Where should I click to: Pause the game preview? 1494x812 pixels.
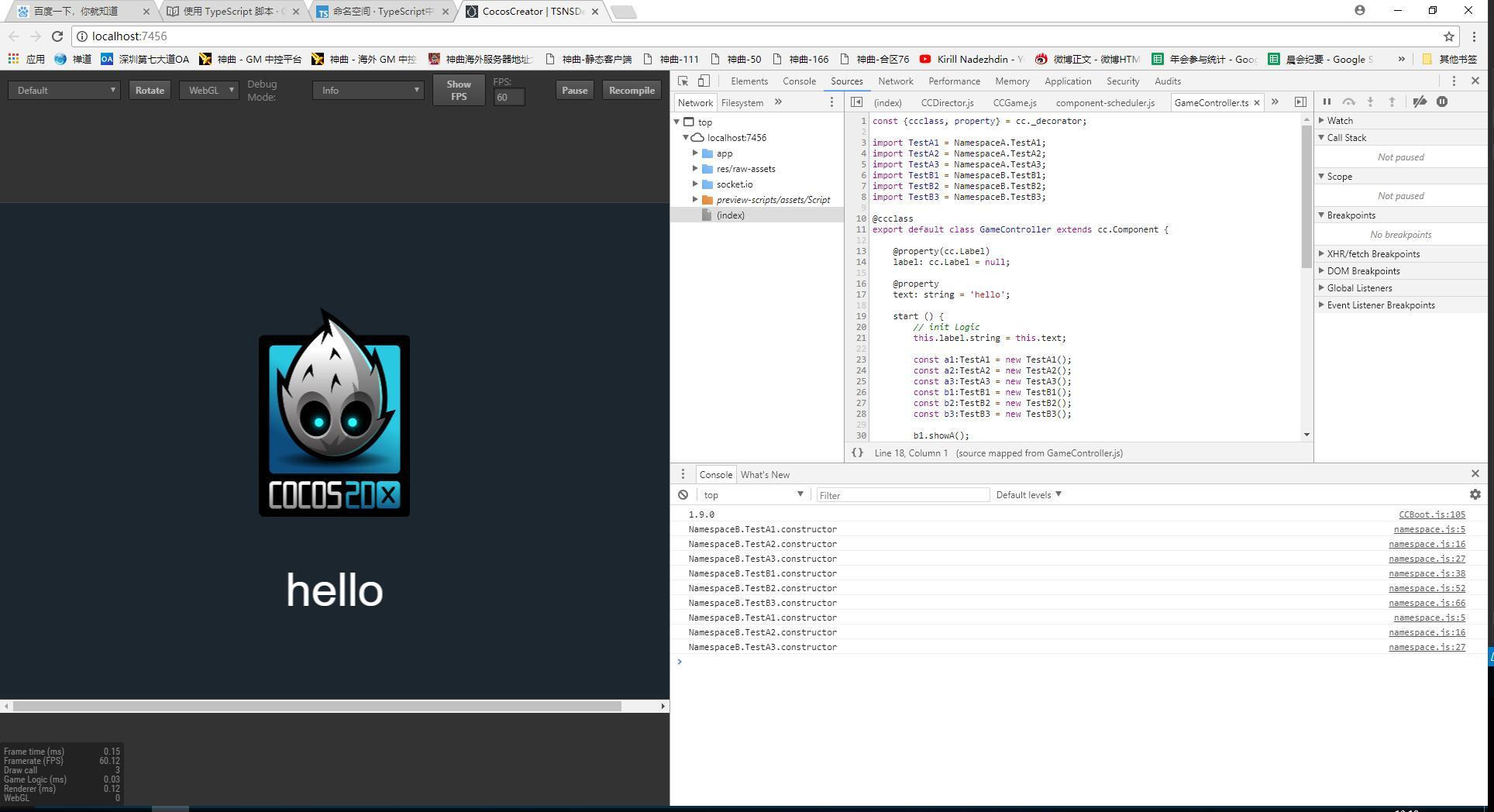(x=574, y=91)
